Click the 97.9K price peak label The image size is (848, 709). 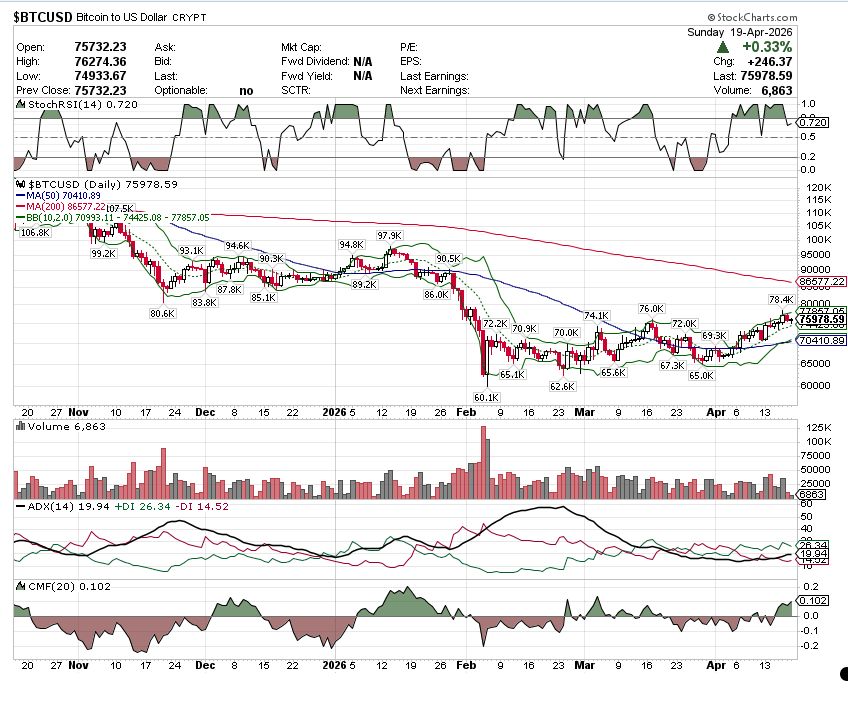tap(389, 236)
